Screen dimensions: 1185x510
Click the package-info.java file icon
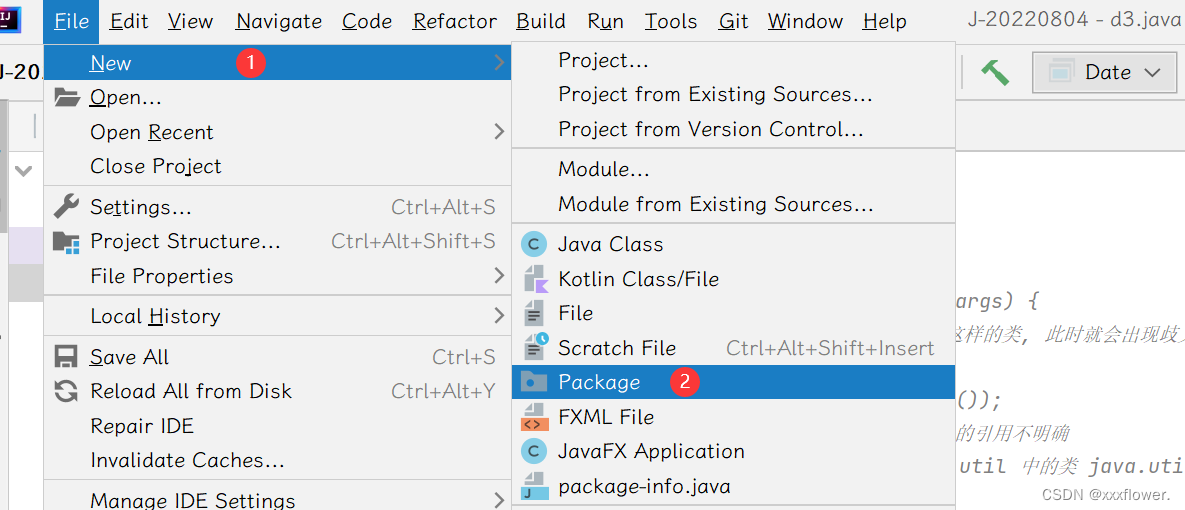535,486
